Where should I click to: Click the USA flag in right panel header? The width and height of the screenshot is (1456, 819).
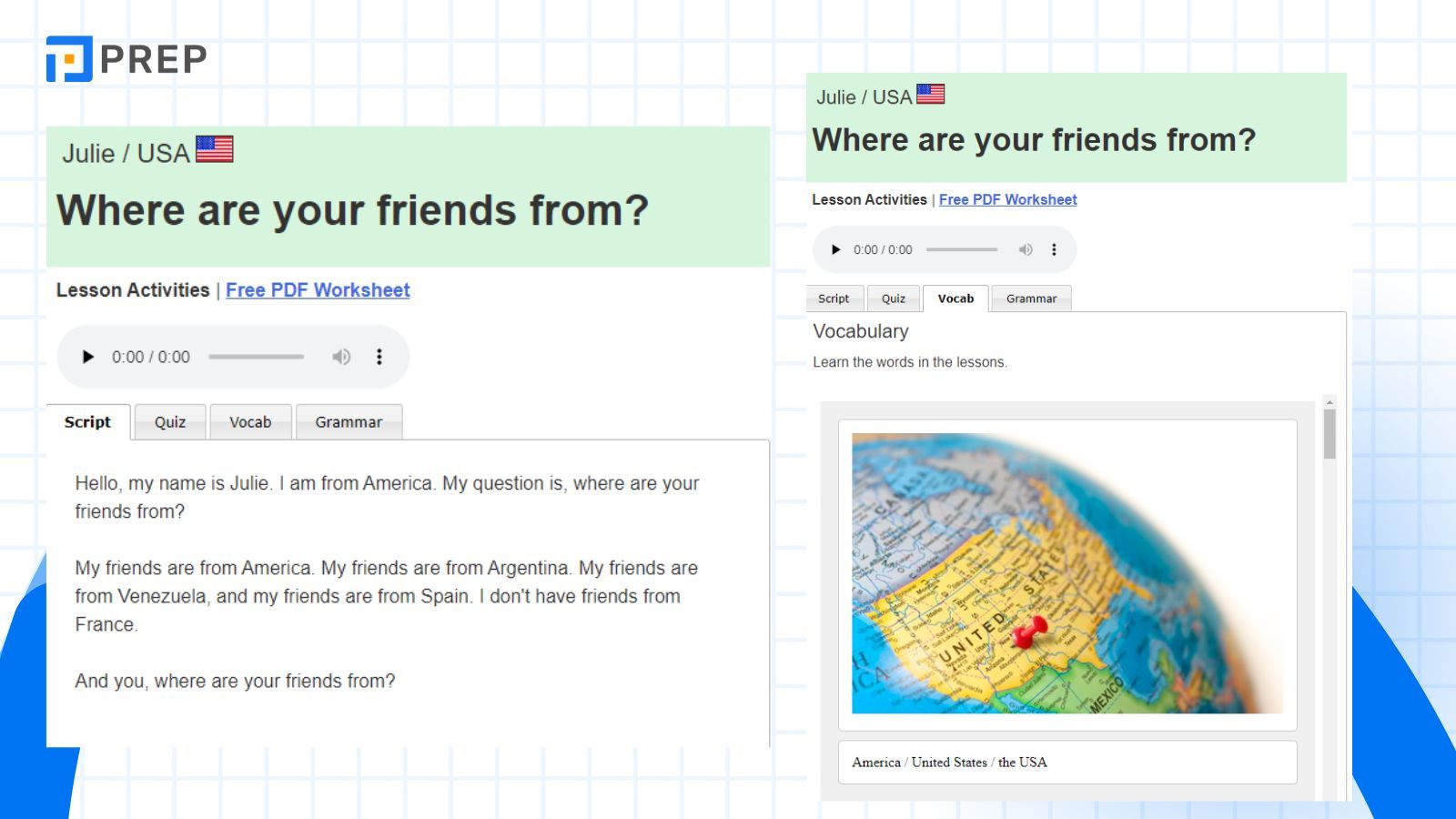(x=930, y=94)
